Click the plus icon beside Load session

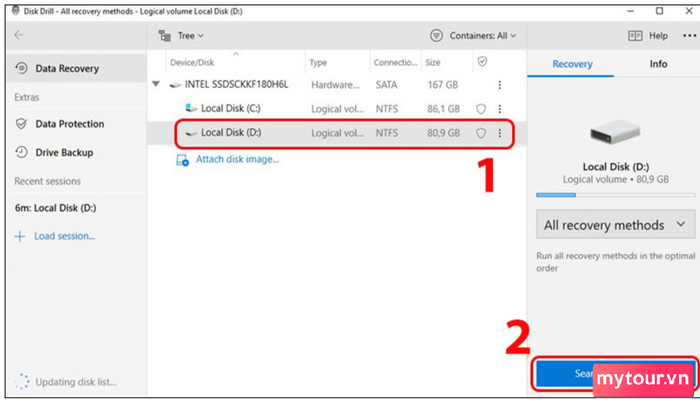(x=20, y=236)
